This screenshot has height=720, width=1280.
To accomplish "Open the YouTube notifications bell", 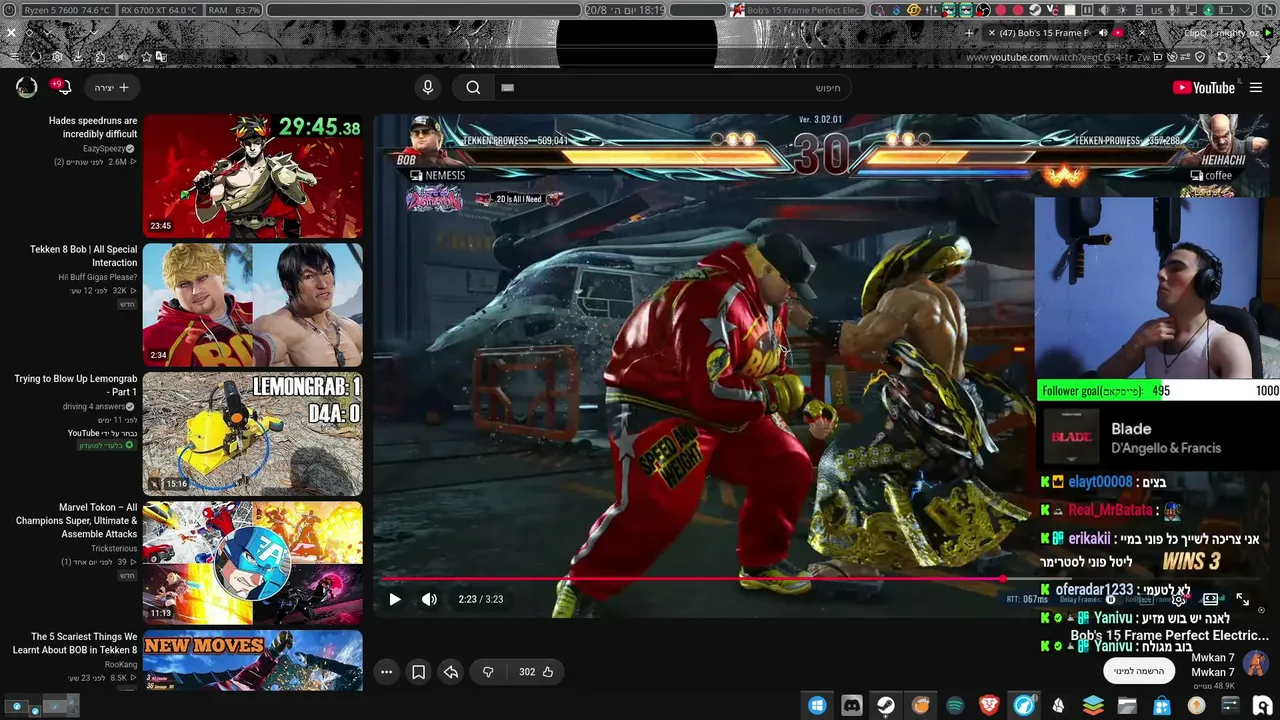I will [x=62, y=88].
